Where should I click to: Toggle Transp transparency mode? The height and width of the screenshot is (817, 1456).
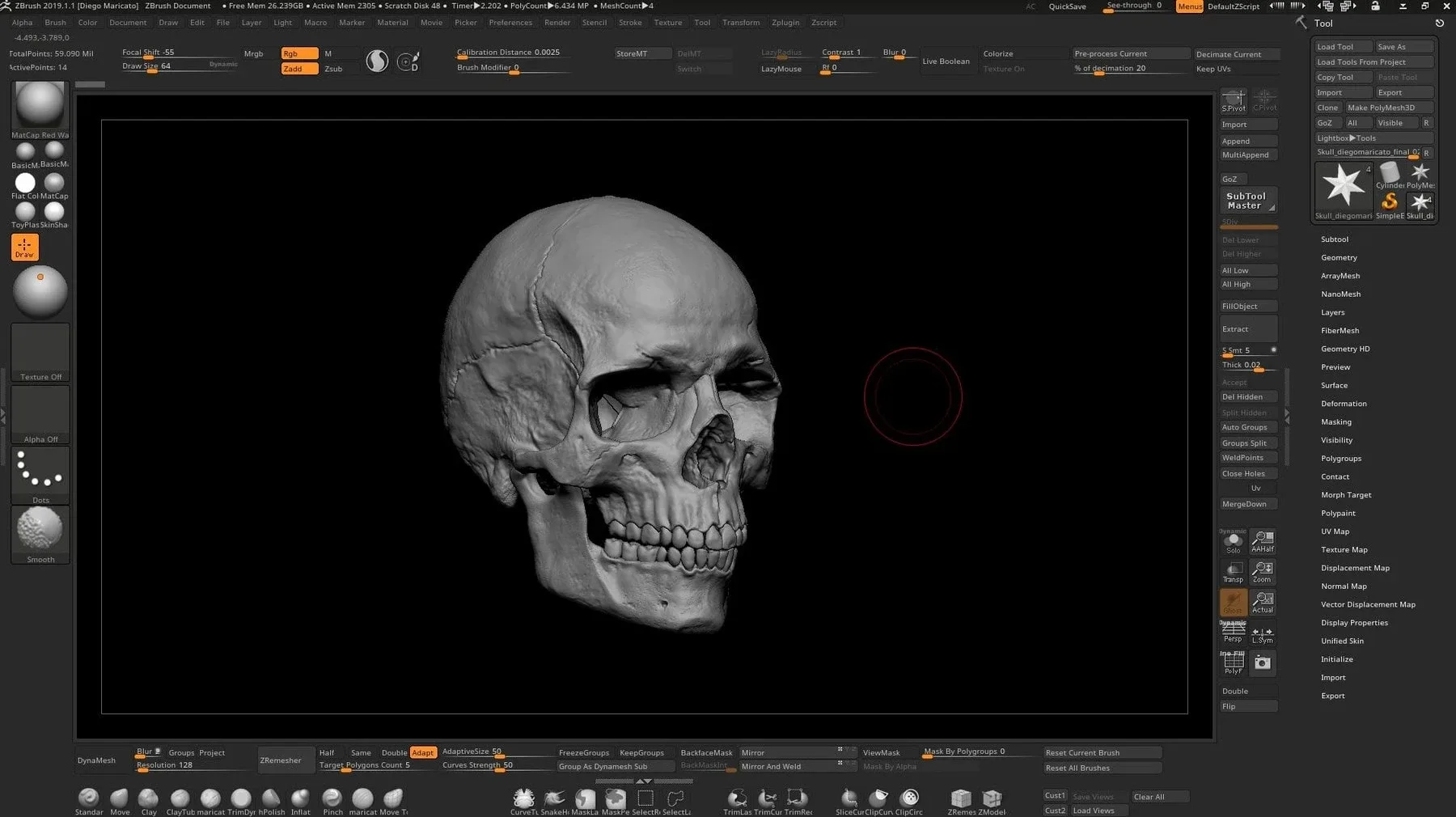[1233, 572]
